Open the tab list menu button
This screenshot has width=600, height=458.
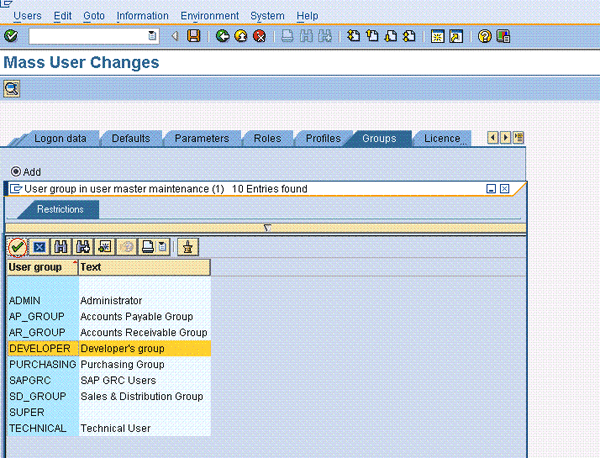pyautogui.click(x=518, y=138)
